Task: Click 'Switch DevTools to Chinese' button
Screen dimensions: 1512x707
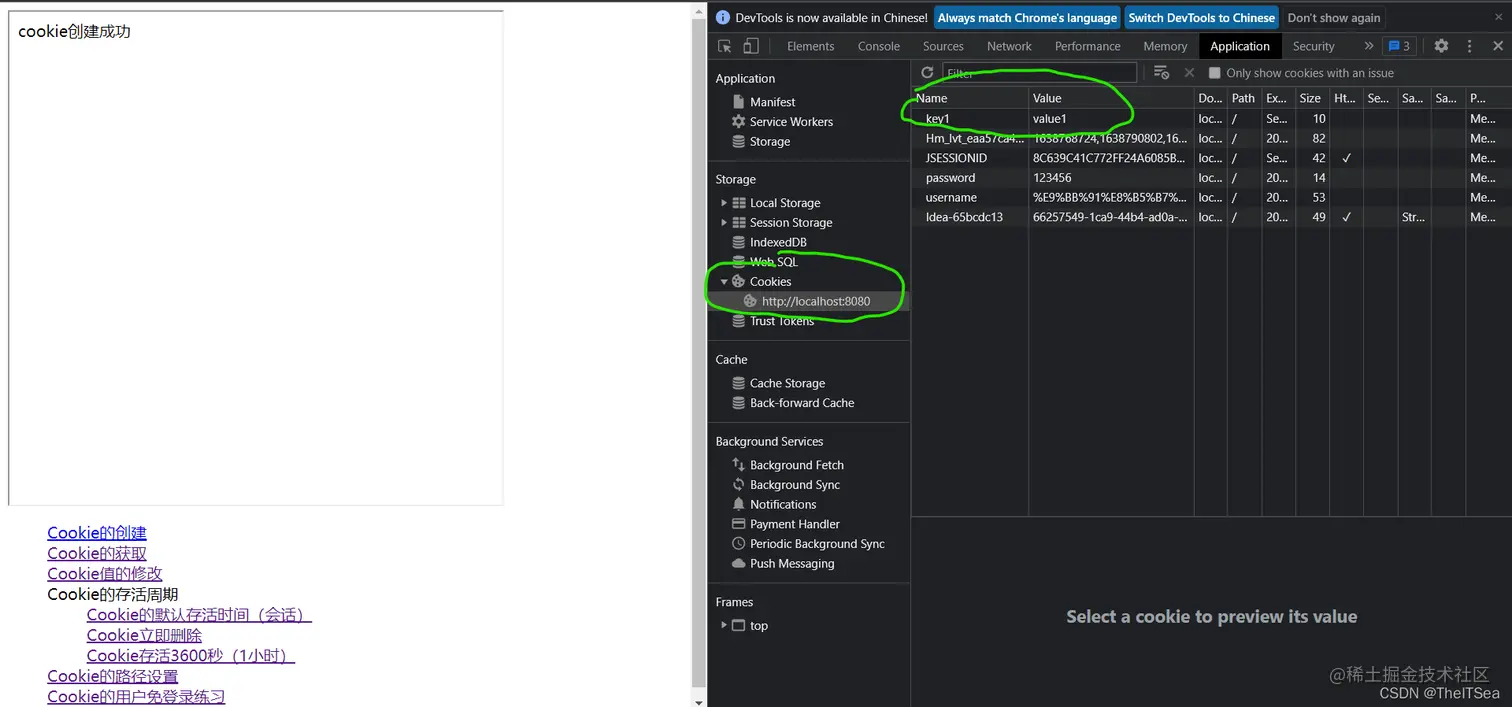Action: pos(1201,18)
